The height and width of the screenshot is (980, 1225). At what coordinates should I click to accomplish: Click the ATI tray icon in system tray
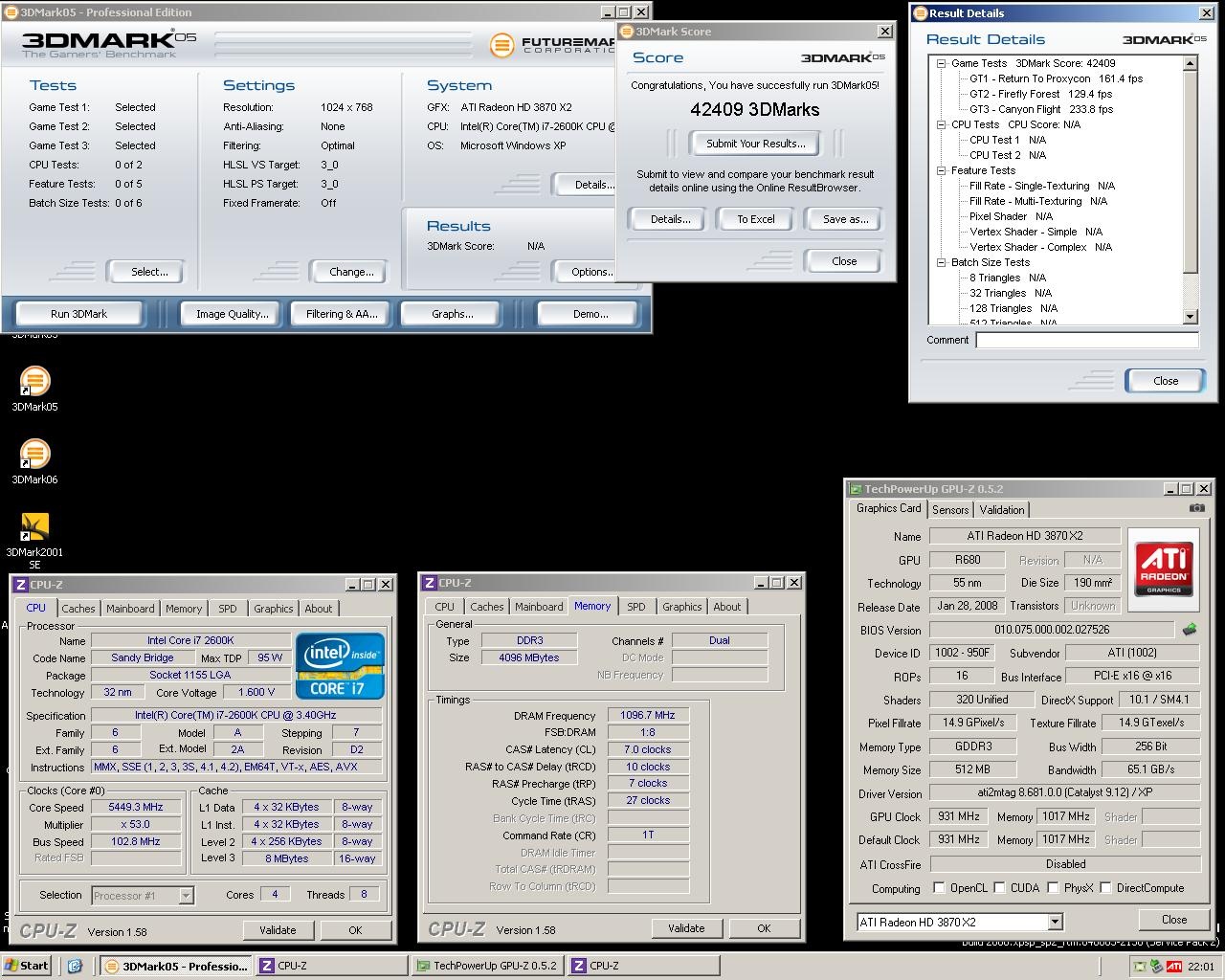point(1173,966)
